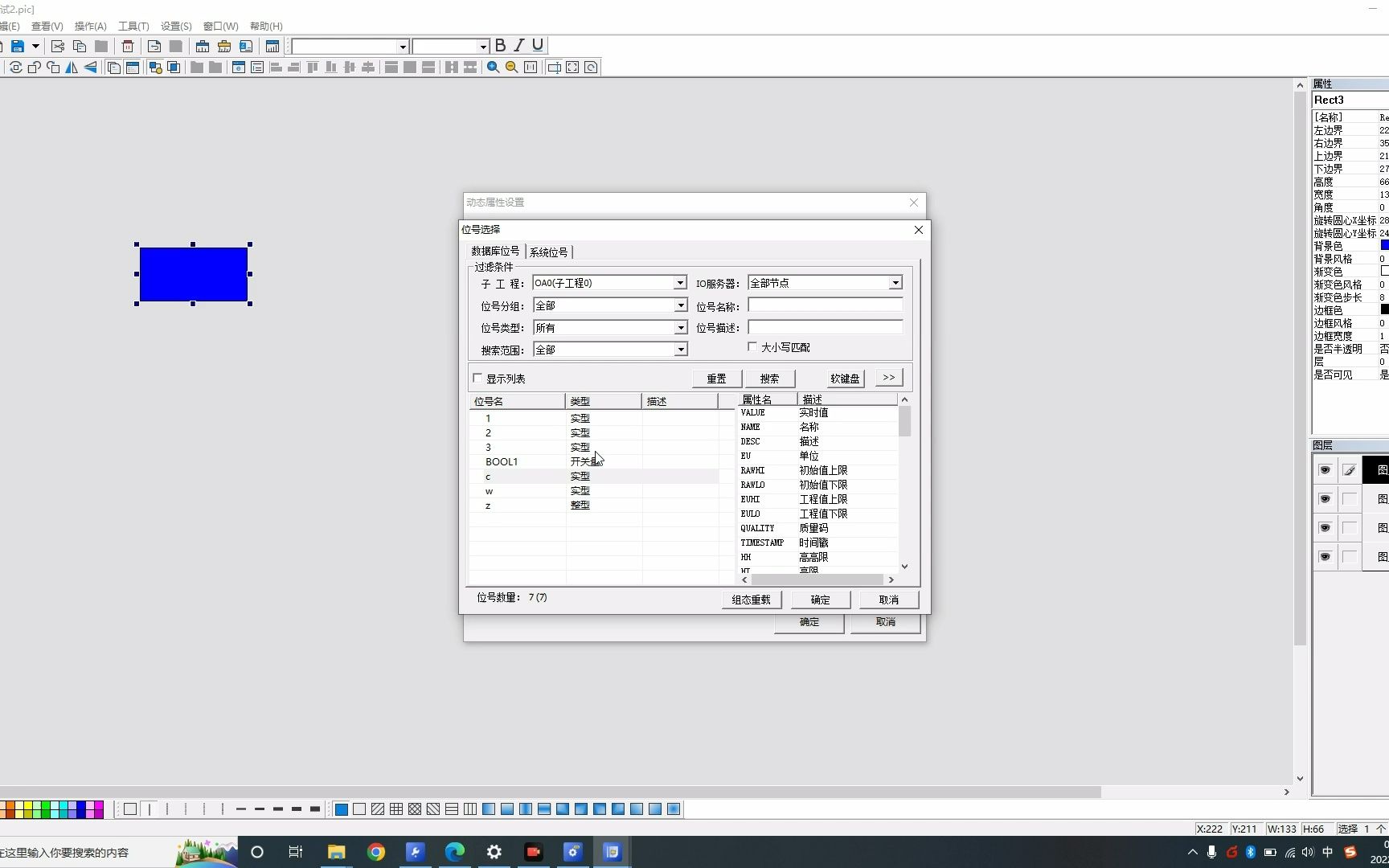Click the 位号描述 input field
Screen dimensions: 1389x868
click(x=826, y=327)
